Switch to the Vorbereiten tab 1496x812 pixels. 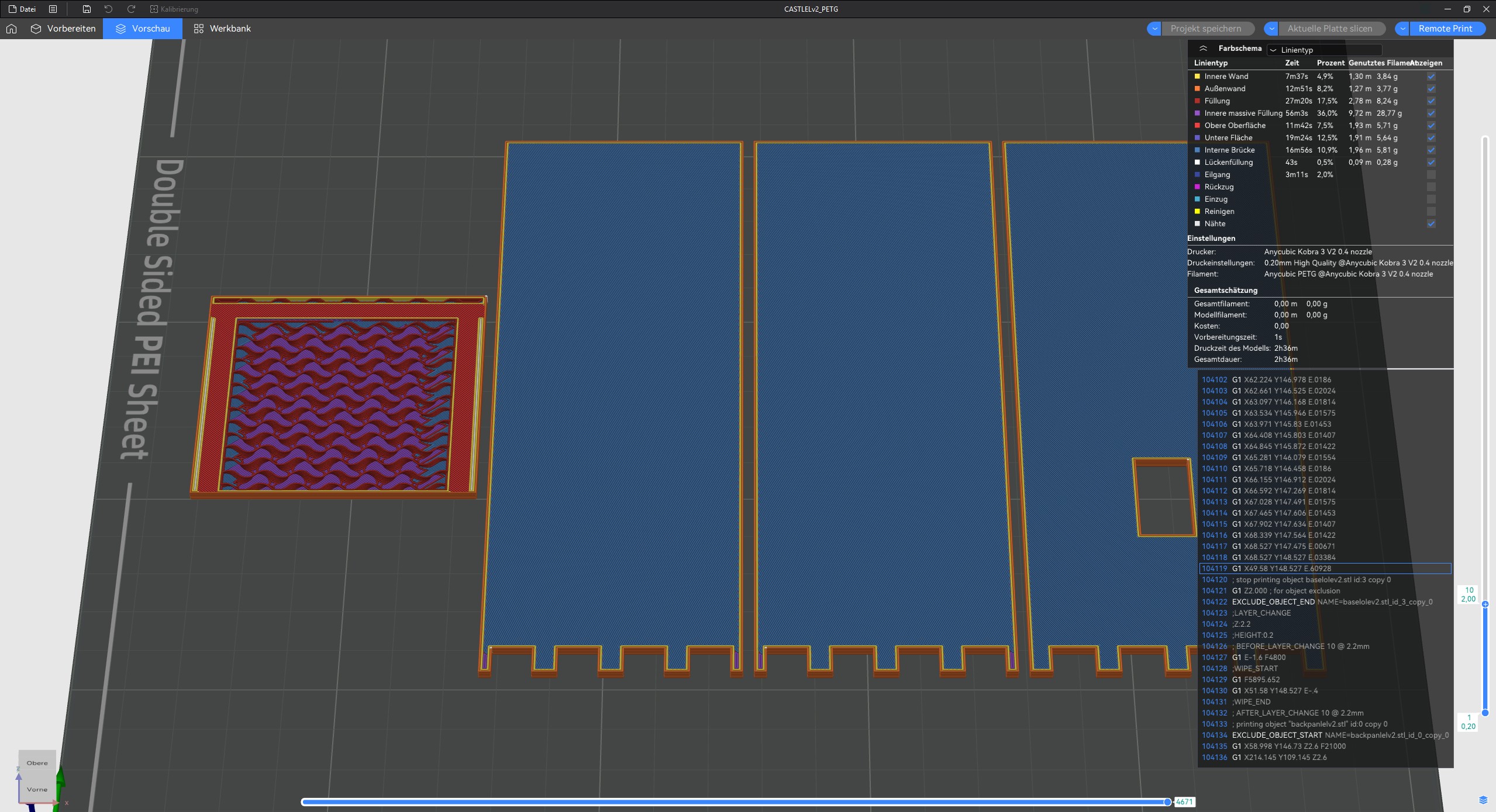pos(63,29)
